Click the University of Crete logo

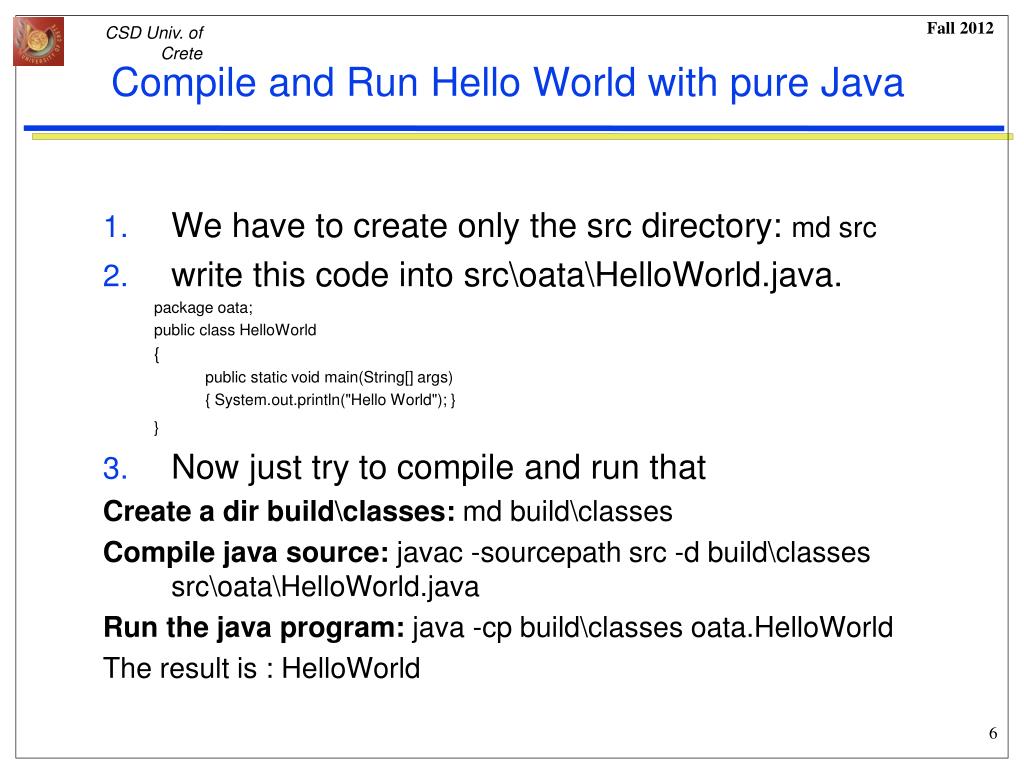(39, 42)
